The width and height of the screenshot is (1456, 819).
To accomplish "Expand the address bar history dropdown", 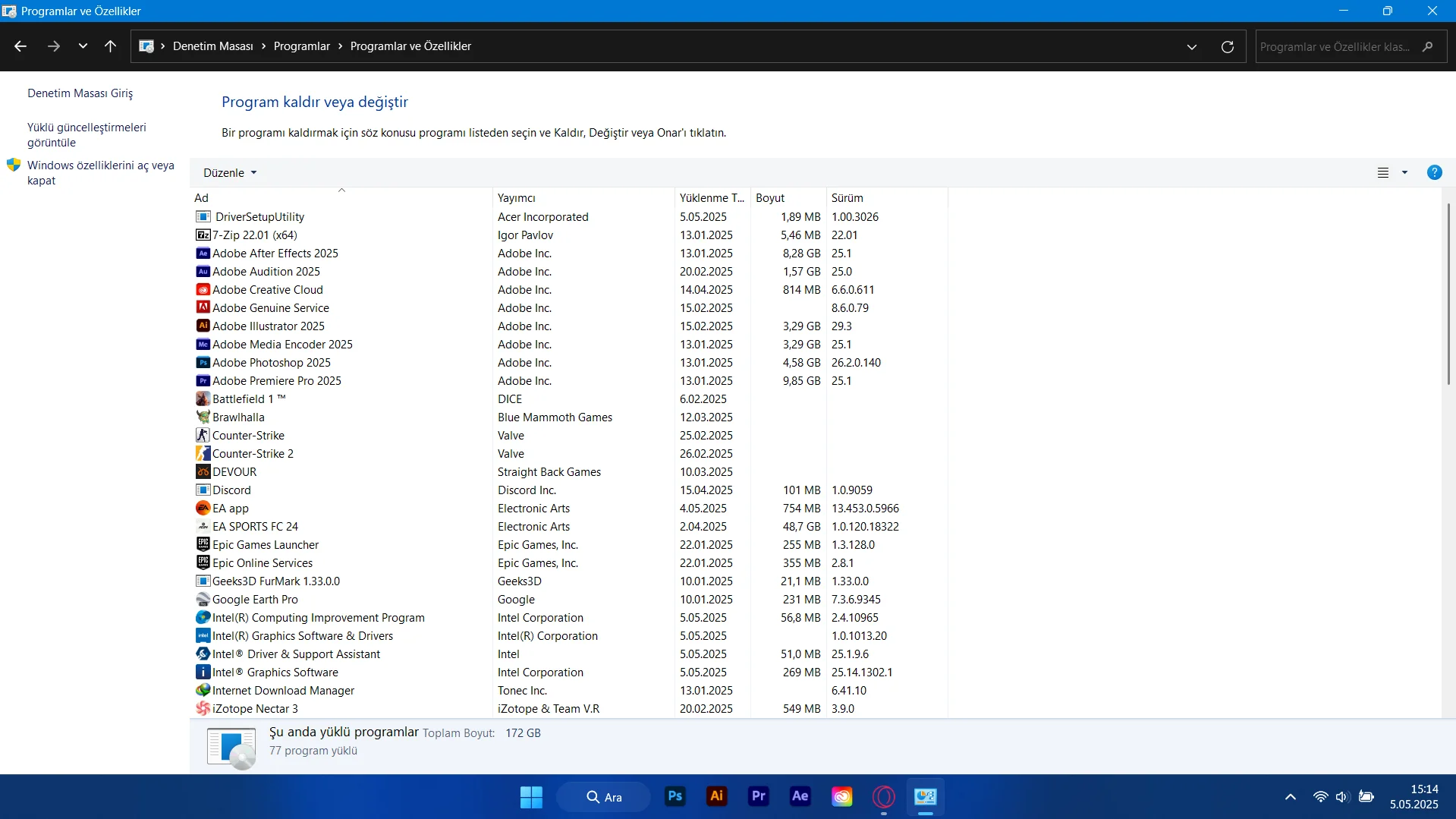I will [x=1191, y=47].
